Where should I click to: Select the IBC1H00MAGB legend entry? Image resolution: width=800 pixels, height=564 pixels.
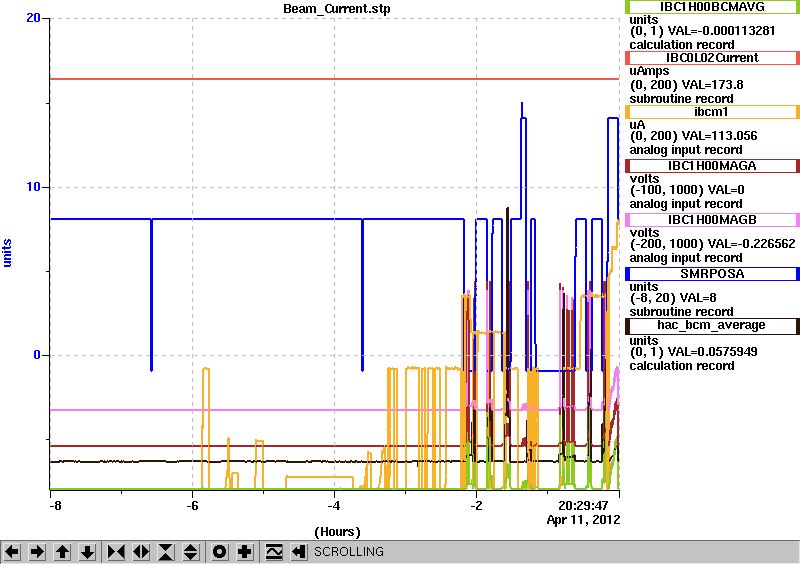[712, 220]
